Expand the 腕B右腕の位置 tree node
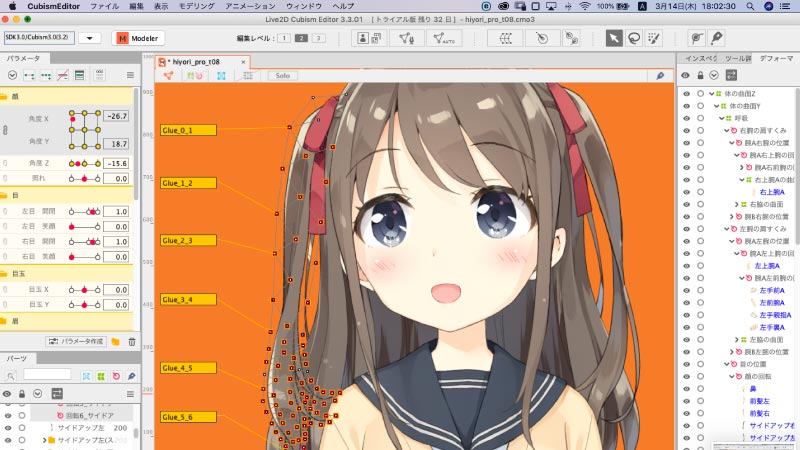Screen dimensions: 800x450 tap(732, 217)
